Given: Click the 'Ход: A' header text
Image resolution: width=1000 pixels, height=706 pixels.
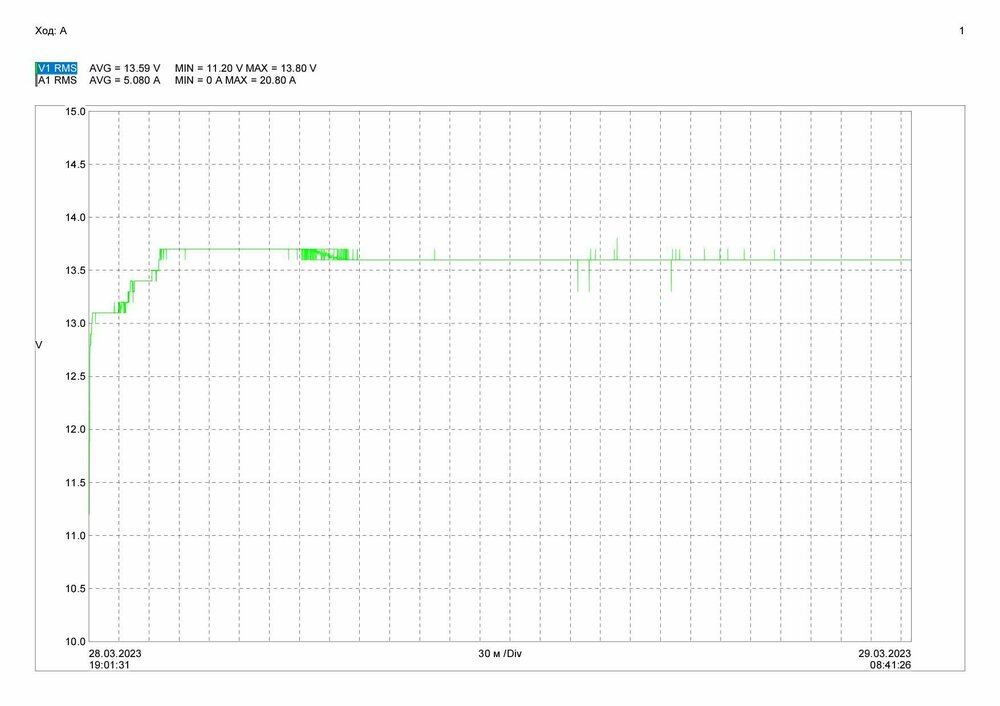Looking at the screenshot, I should point(51,31).
